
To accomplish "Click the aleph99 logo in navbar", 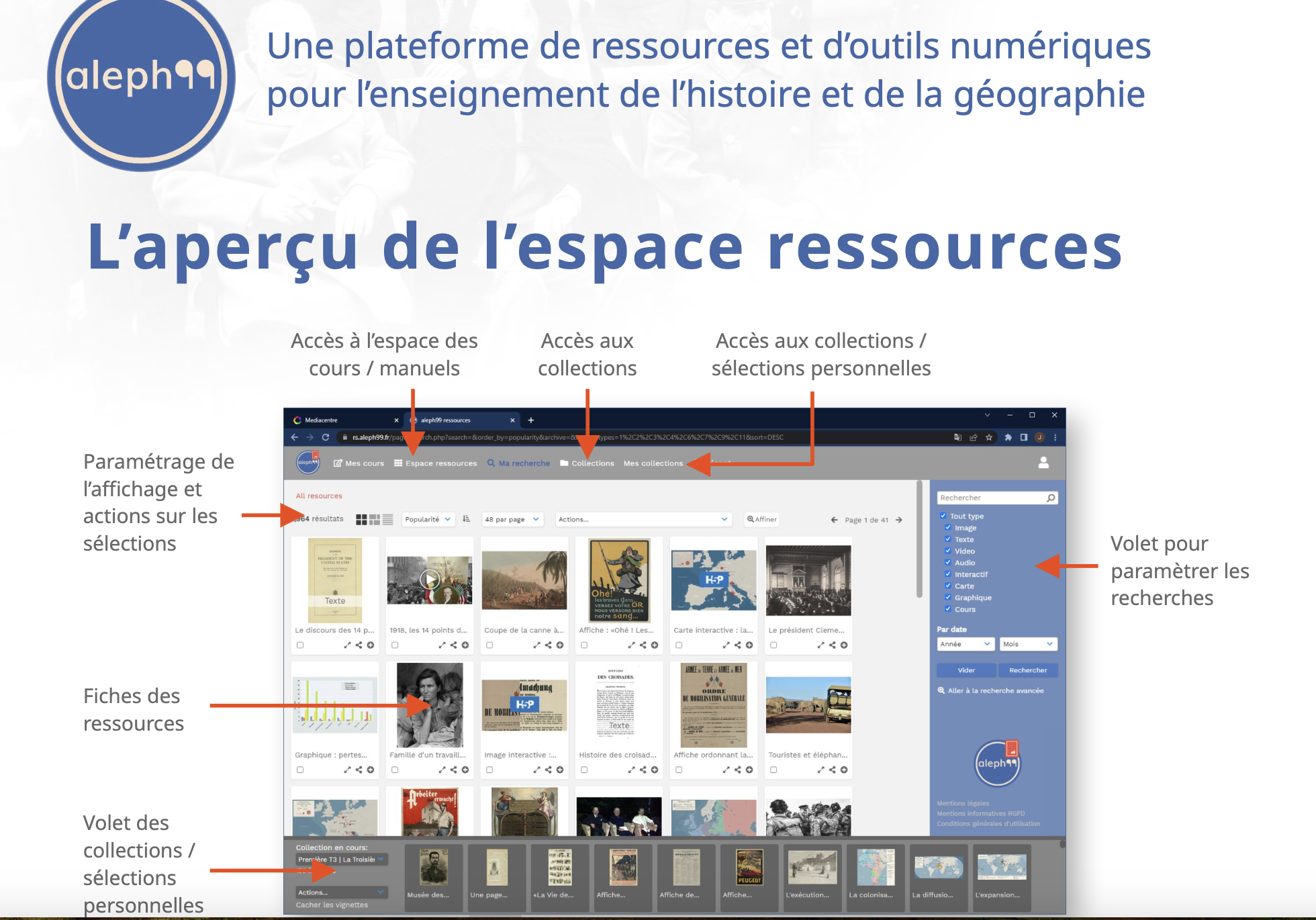I will tap(308, 462).
